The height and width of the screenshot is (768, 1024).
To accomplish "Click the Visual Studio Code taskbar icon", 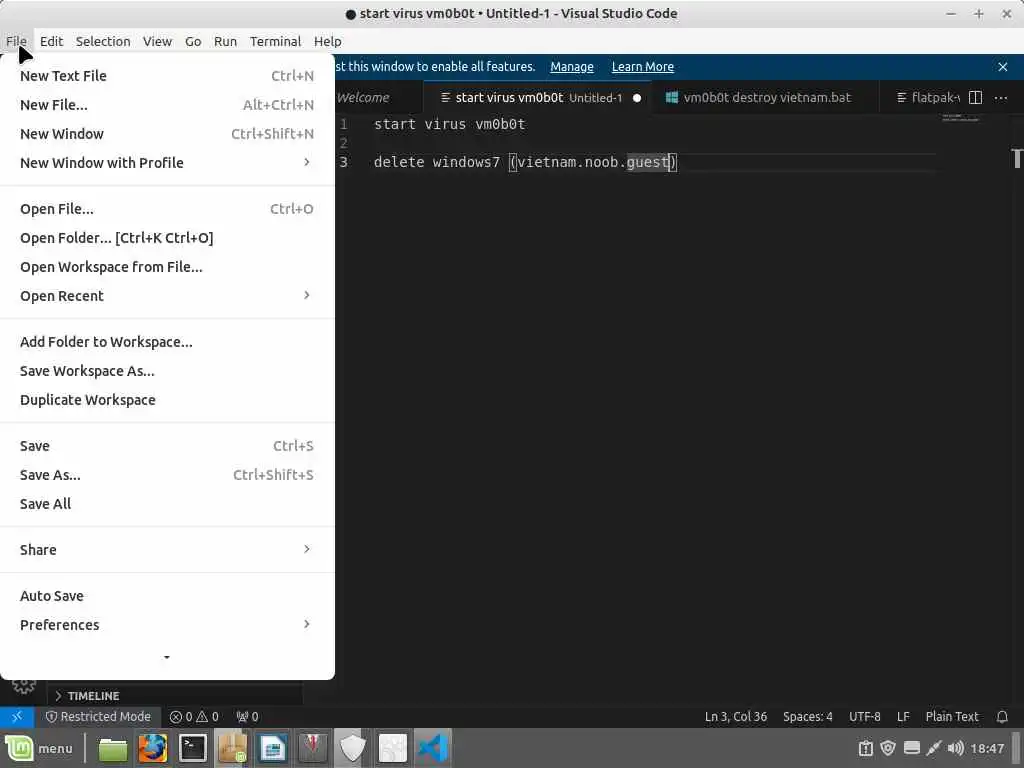I will click(433, 748).
